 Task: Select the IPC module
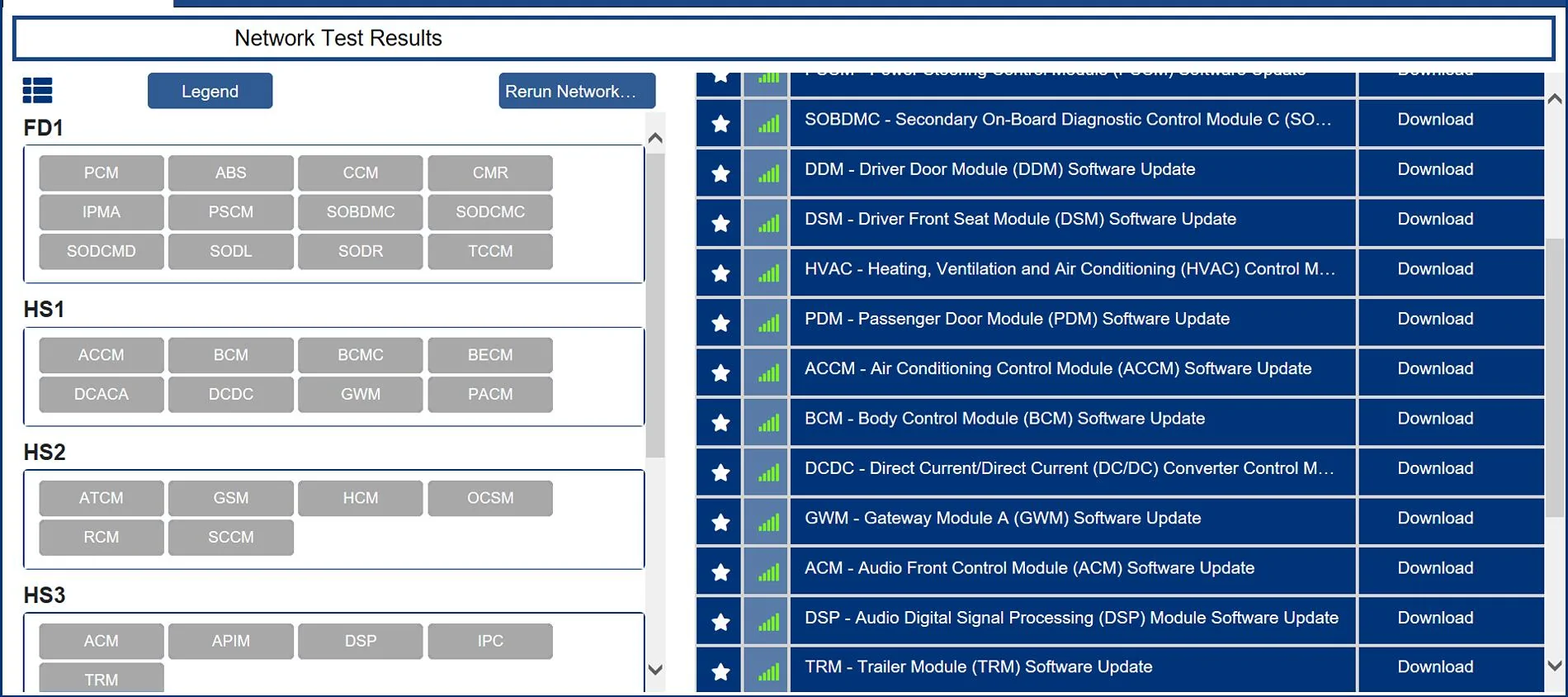[490, 641]
